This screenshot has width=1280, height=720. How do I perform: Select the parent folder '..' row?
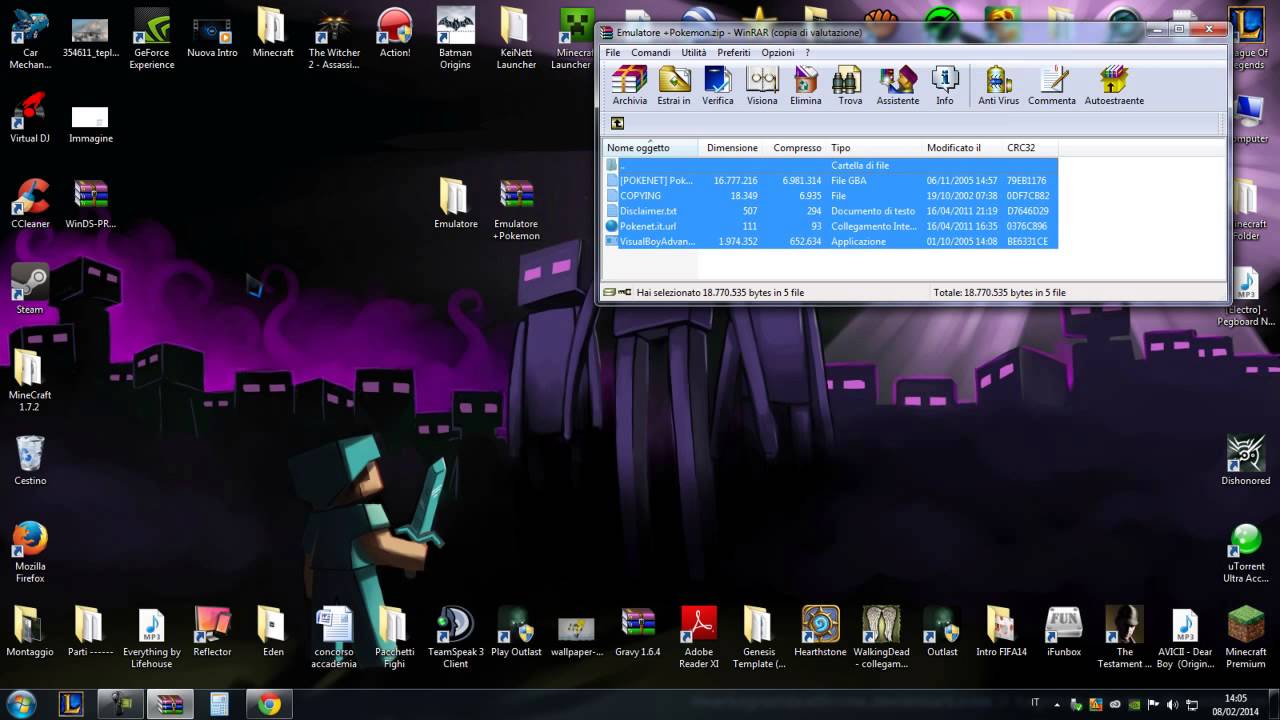pos(830,165)
